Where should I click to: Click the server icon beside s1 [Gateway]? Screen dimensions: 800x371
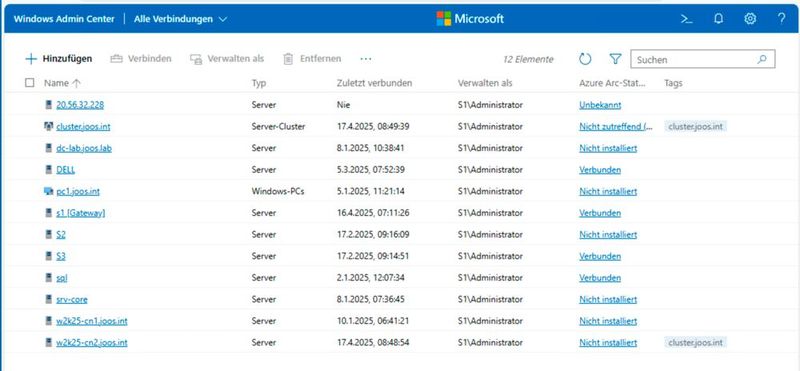point(48,213)
